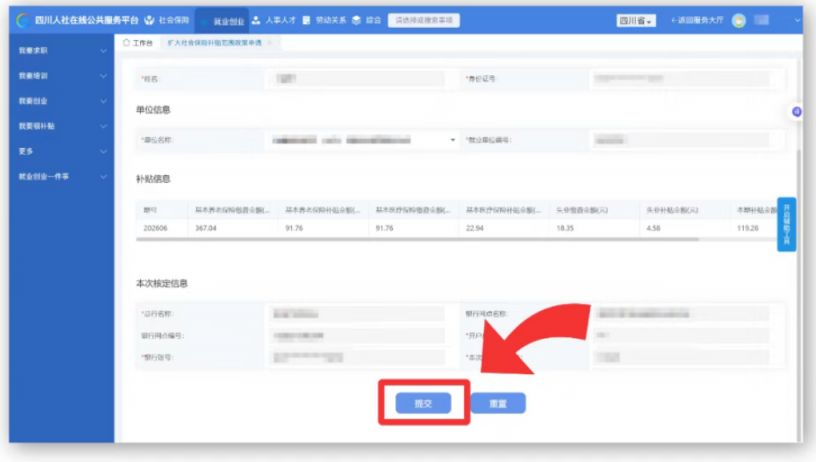Viewport: 816px width, 462px height.
Task: Click the 劳动关系 document icon
Action: coord(307,20)
